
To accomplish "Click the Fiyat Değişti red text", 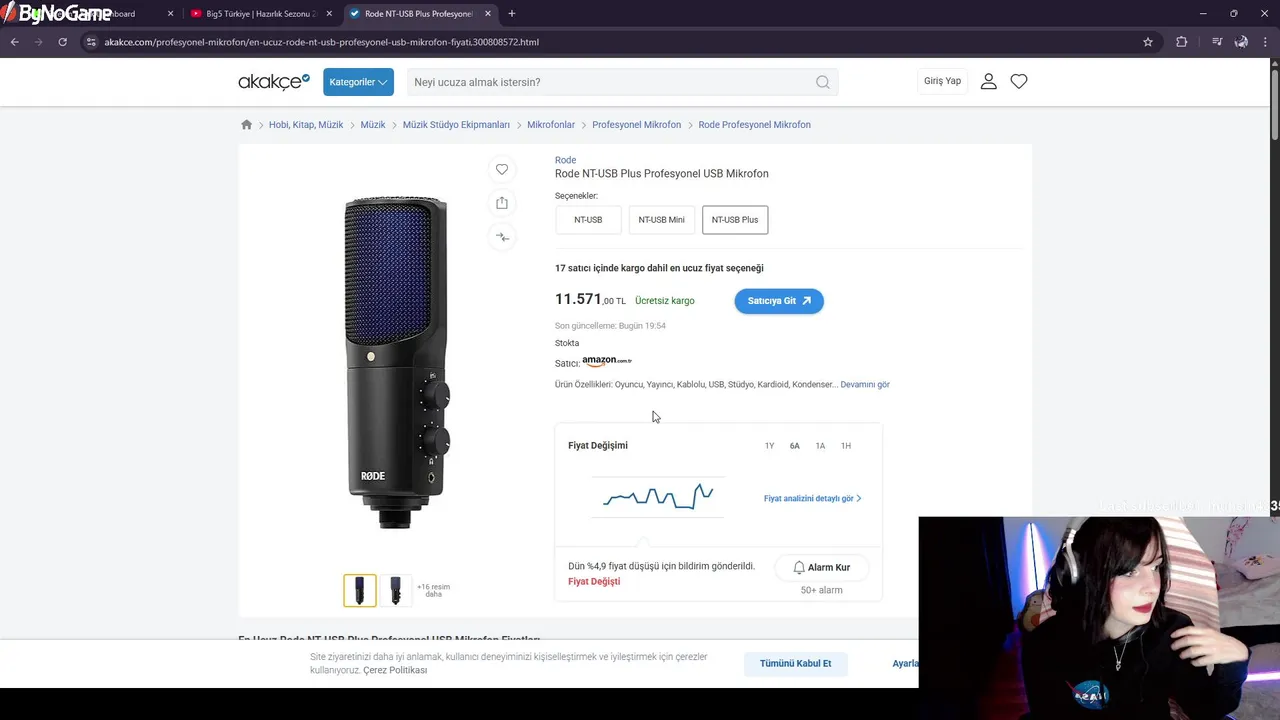I will (594, 581).
